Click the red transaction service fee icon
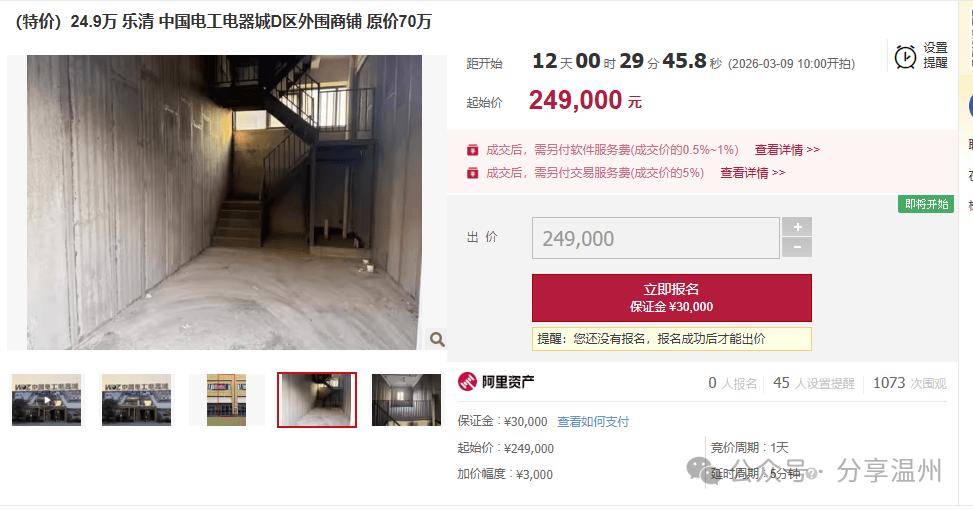Screen dimensions: 973x509 tap(472, 173)
